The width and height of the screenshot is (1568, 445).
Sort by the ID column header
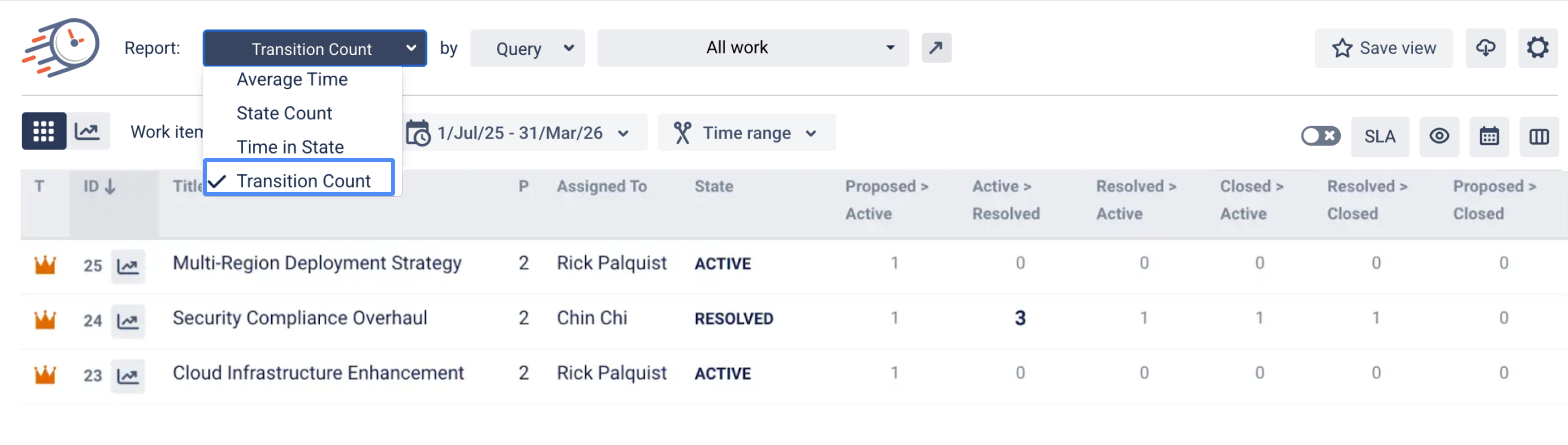(100, 186)
